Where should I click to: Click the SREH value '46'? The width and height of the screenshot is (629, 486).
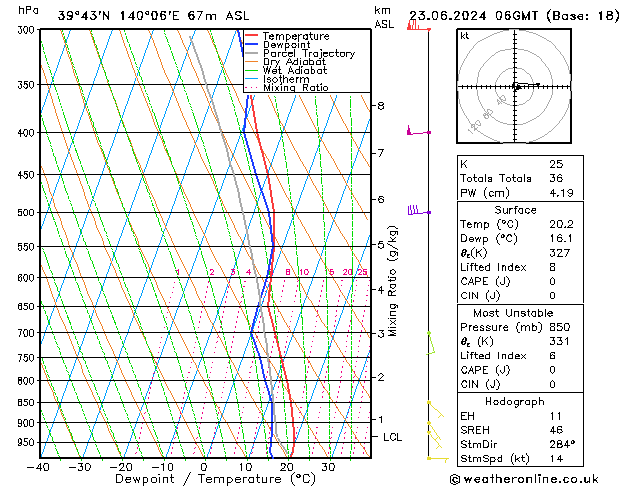[556, 430]
